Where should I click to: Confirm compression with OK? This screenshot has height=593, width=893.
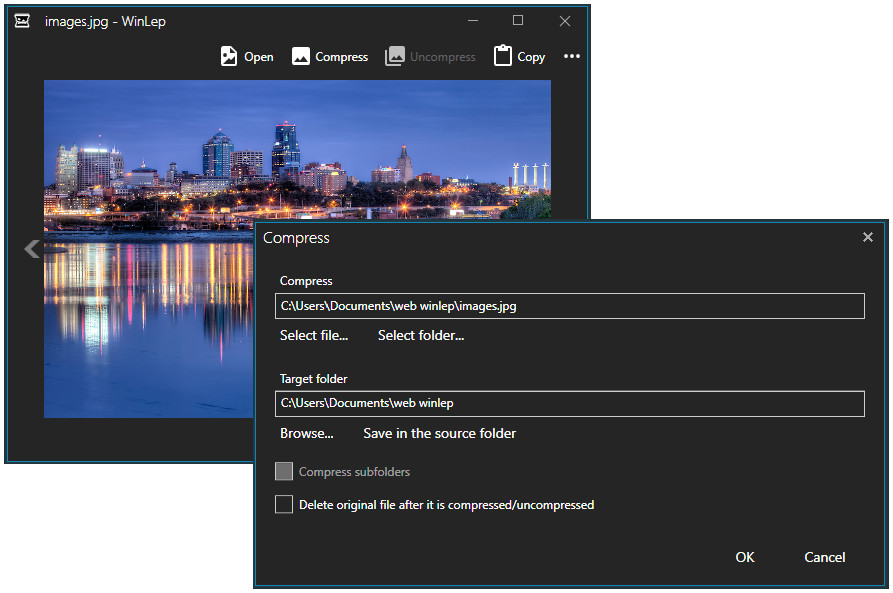745,557
